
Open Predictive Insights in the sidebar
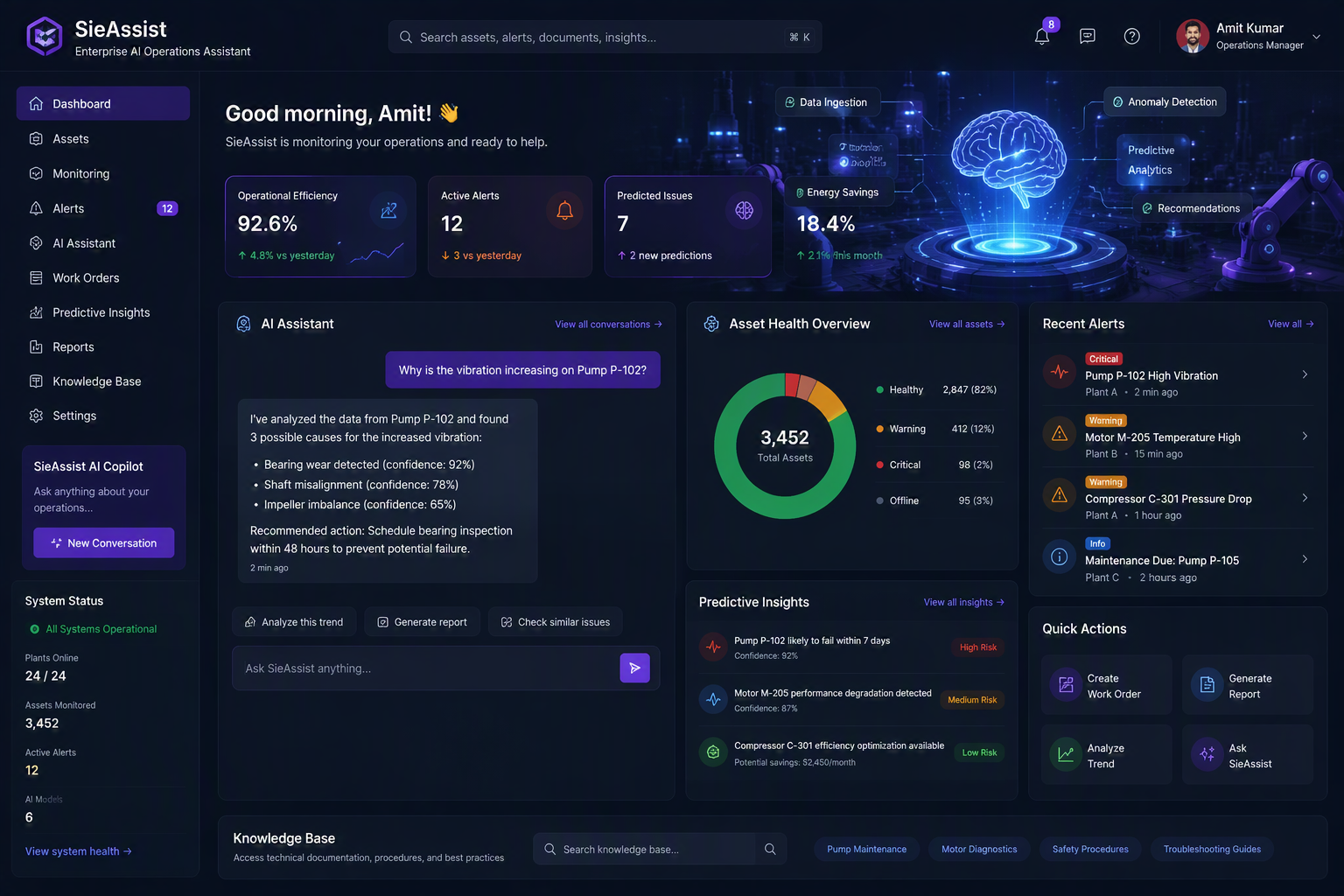103,312
